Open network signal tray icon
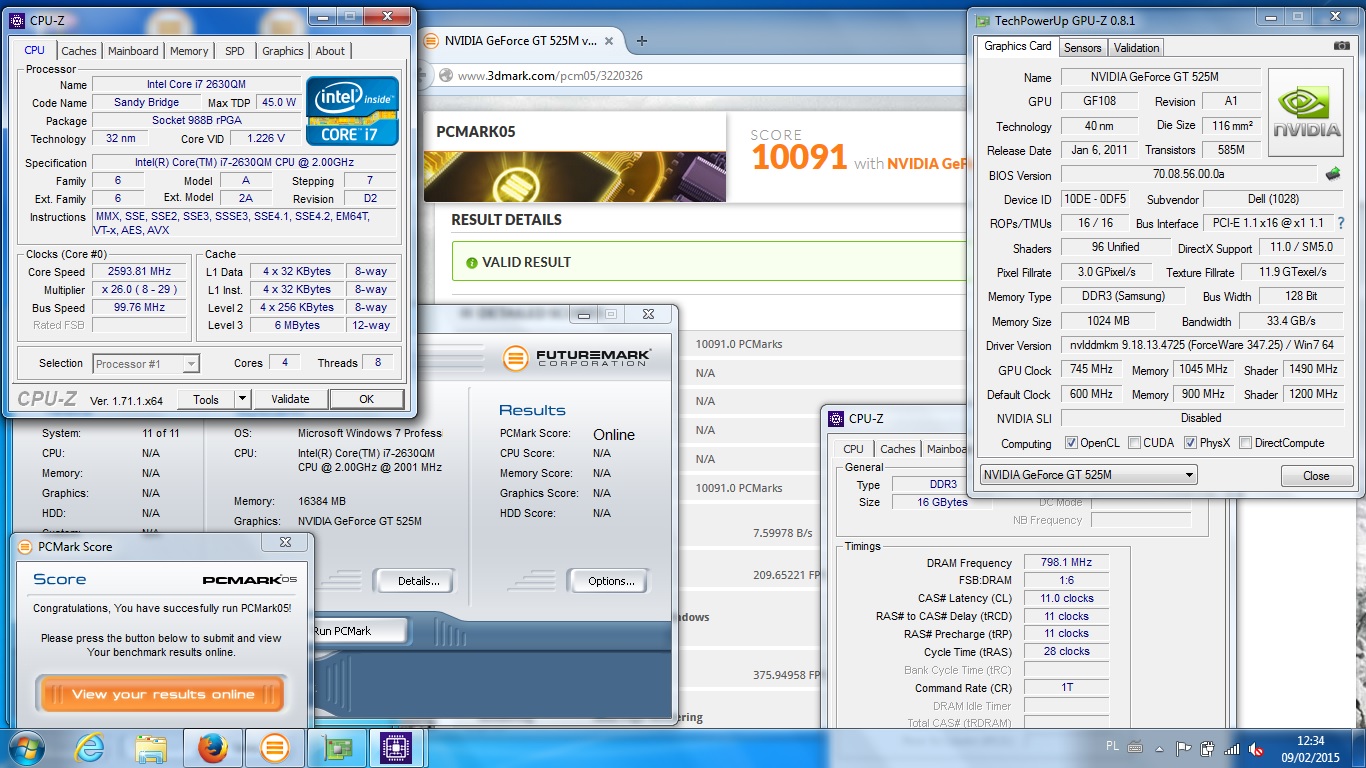Screen dimensions: 1366x768 pyautogui.click(x=1232, y=747)
